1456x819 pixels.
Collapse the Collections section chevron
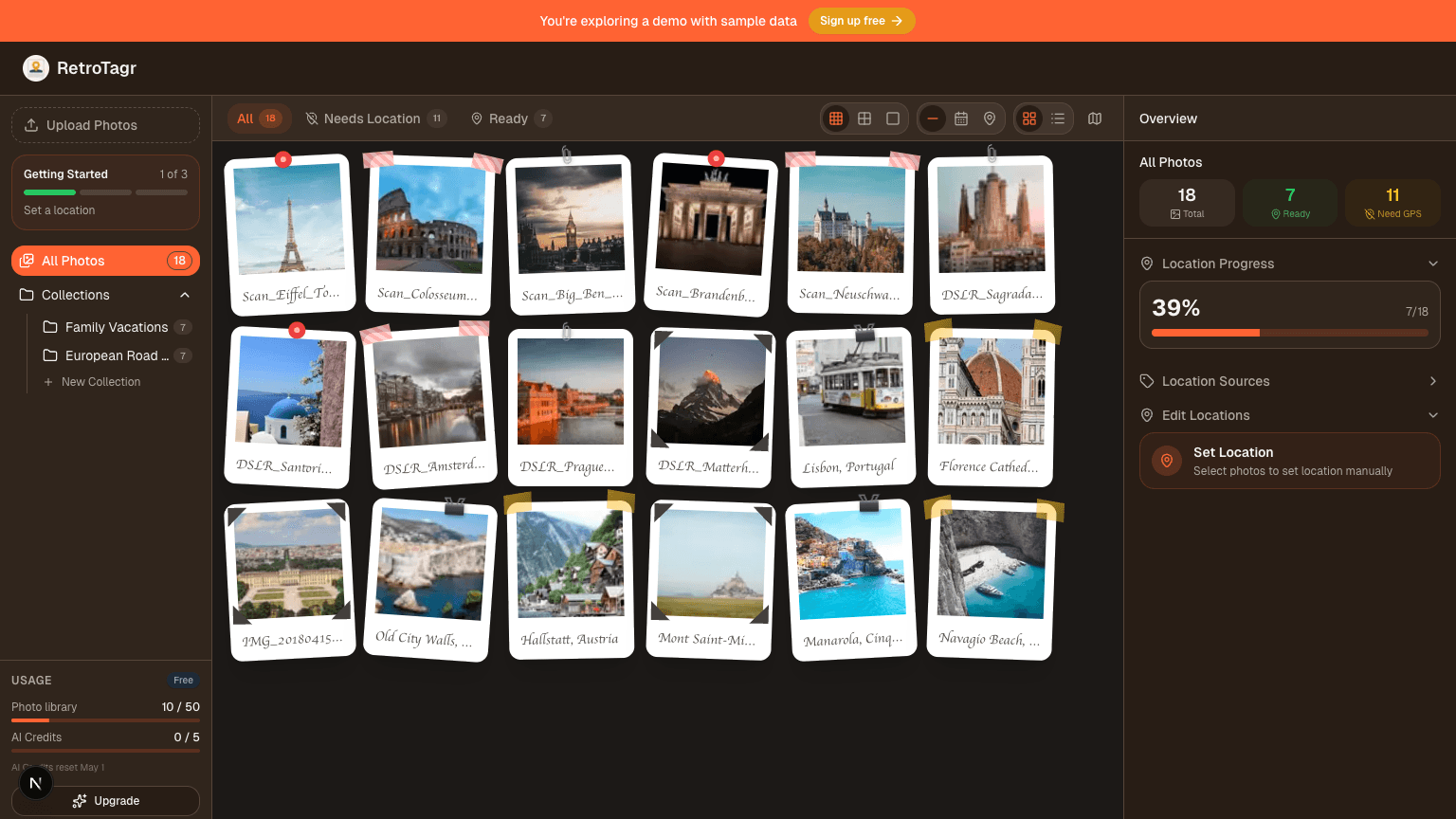tap(185, 295)
